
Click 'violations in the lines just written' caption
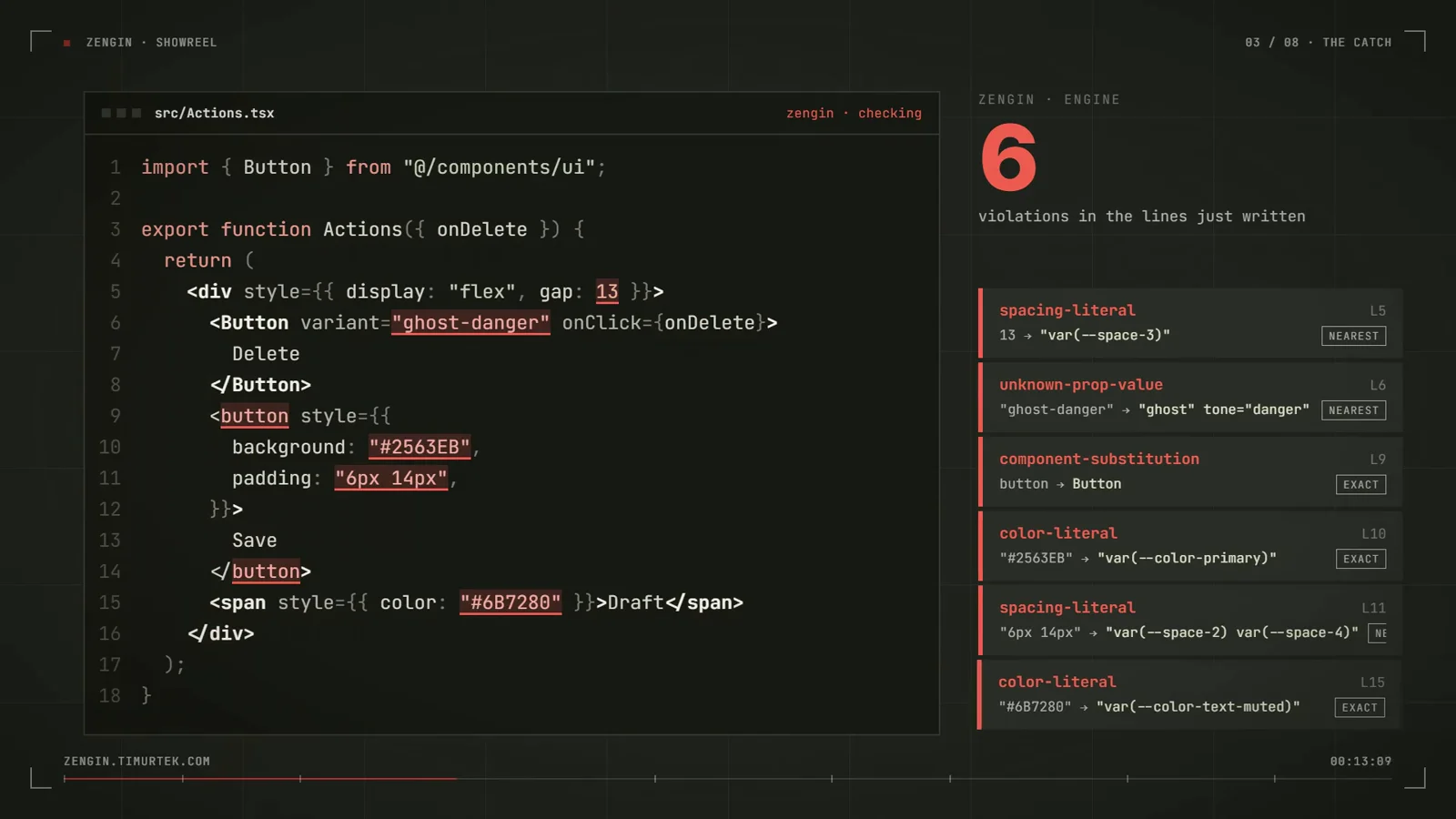[x=1141, y=217]
